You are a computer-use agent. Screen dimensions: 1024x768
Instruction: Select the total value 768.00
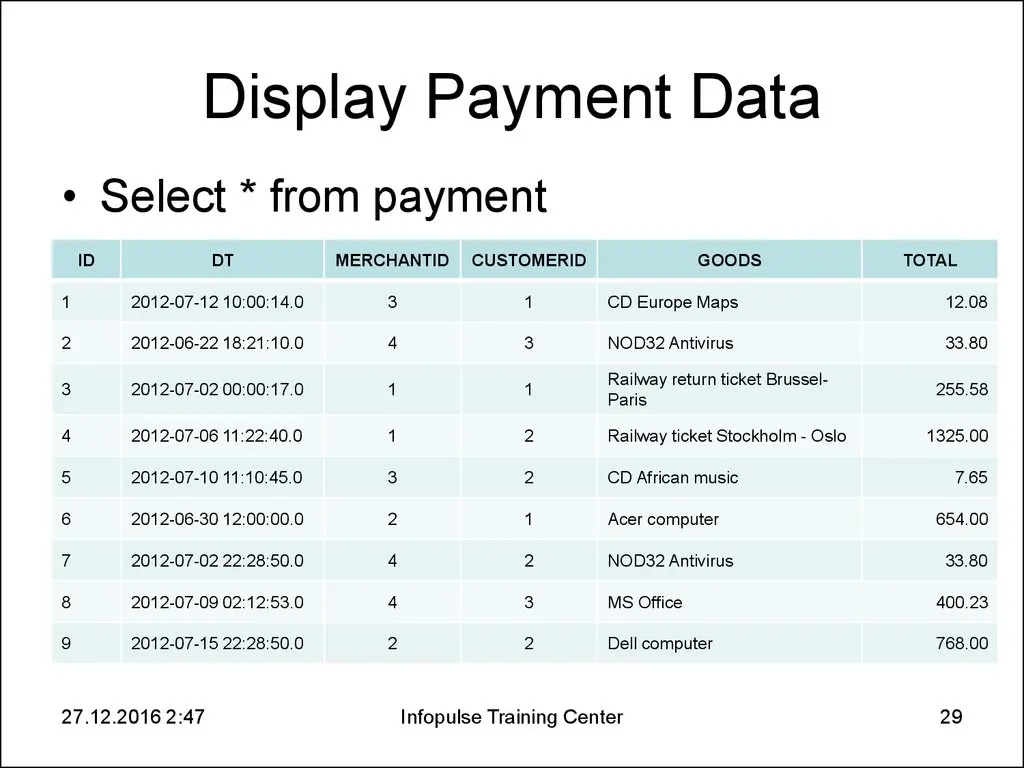[962, 643]
